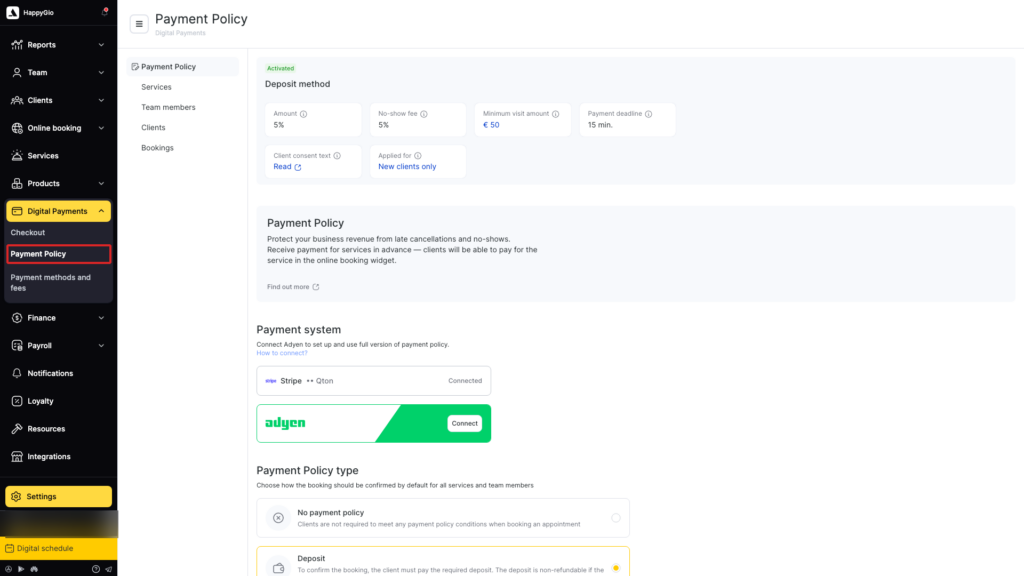
Task: Click the Loyalty icon in sidebar
Action: pos(17,401)
